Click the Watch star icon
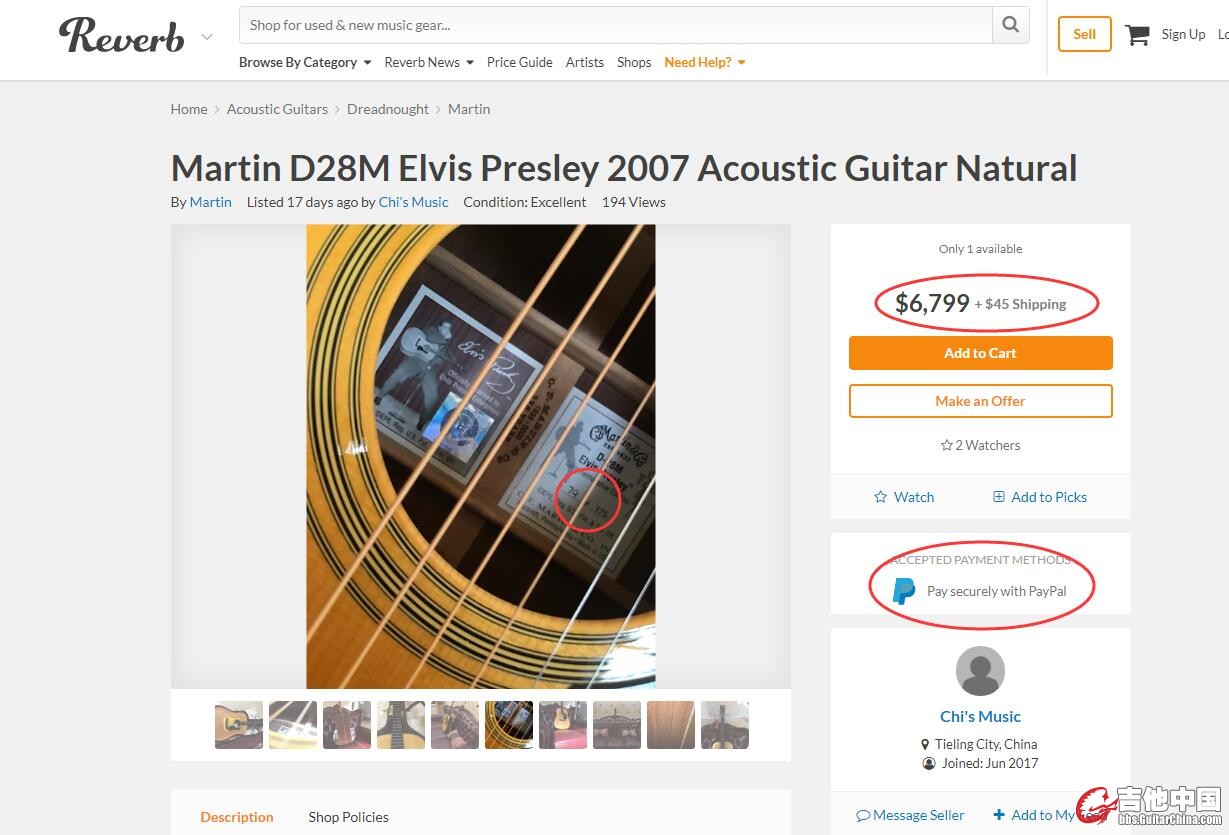Image resolution: width=1229 pixels, height=835 pixels. [x=880, y=497]
